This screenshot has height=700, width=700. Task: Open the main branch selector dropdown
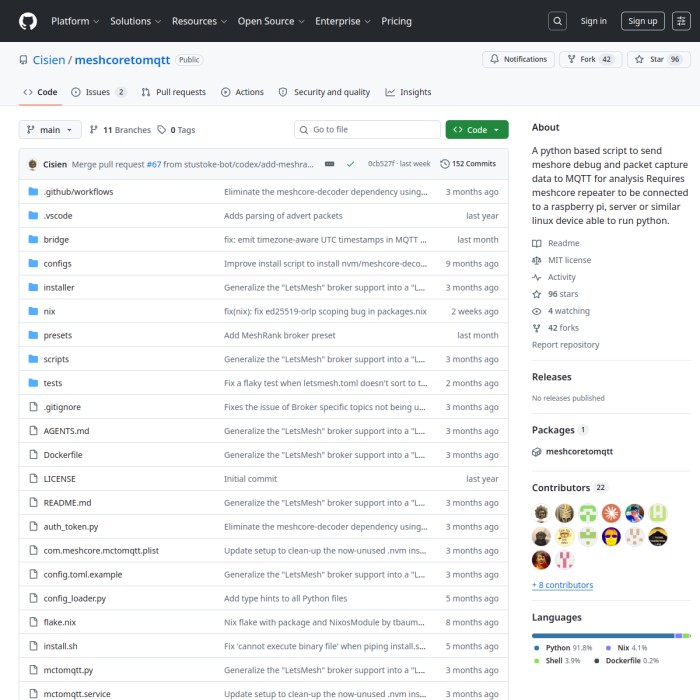pyautogui.click(x=50, y=129)
